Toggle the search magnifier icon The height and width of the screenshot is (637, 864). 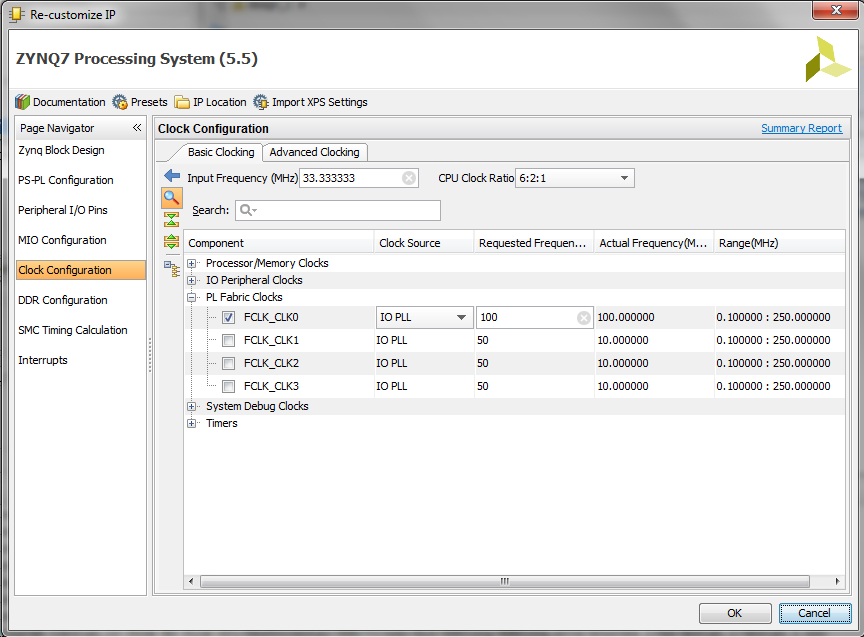coord(172,198)
